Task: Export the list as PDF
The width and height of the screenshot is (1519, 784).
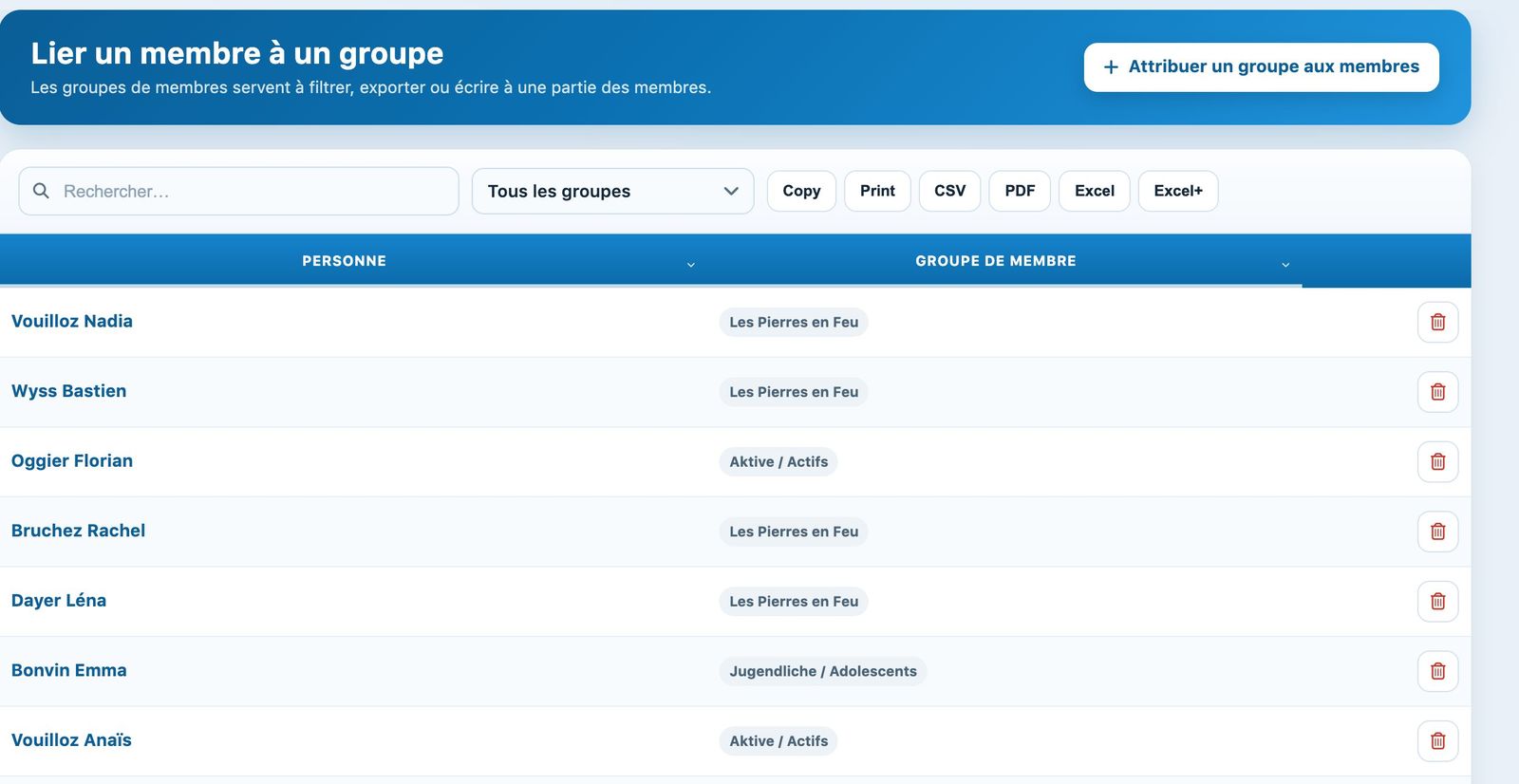Action: tap(1020, 191)
